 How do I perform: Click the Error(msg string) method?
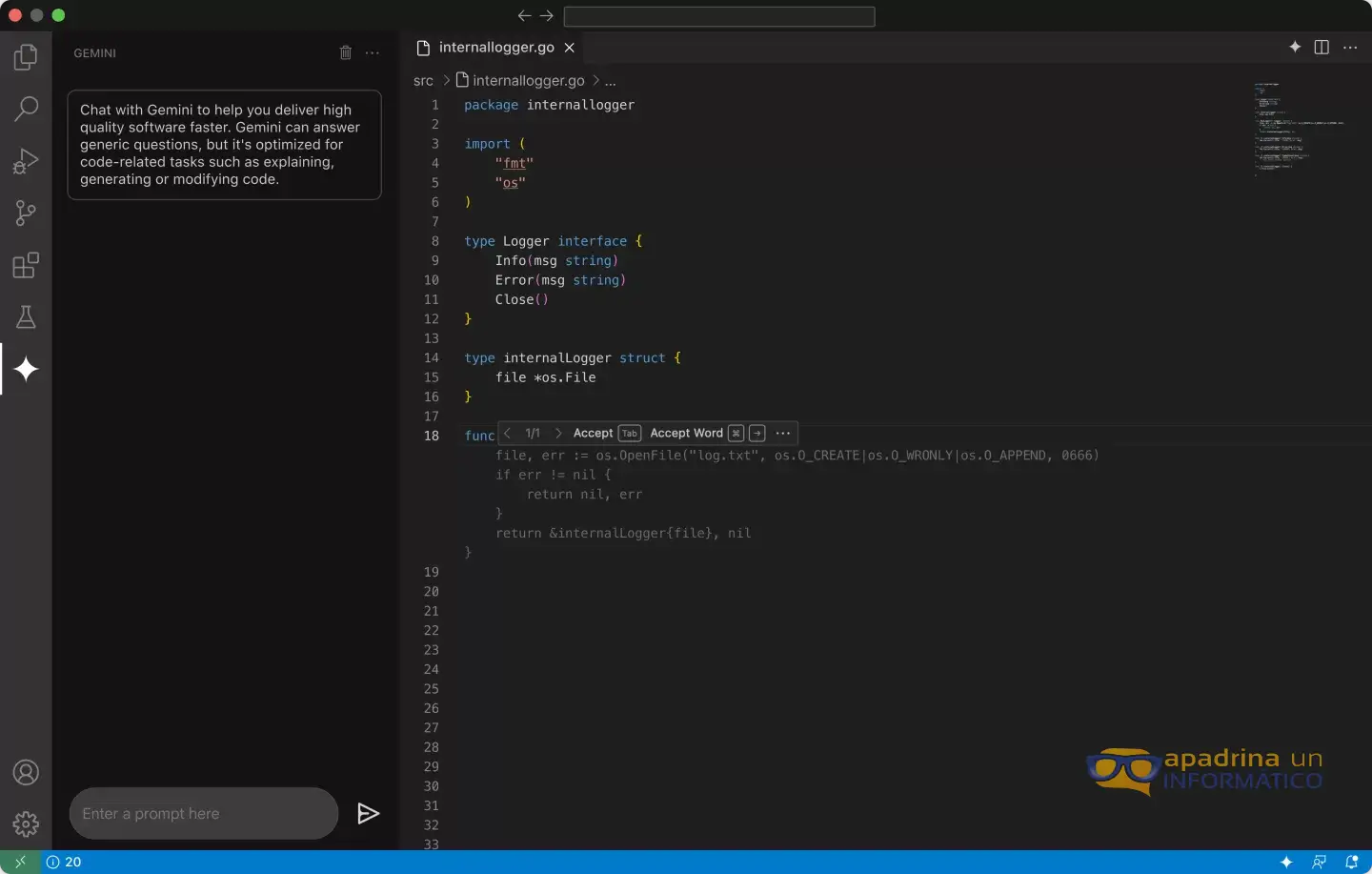pyautogui.click(x=560, y=280)
